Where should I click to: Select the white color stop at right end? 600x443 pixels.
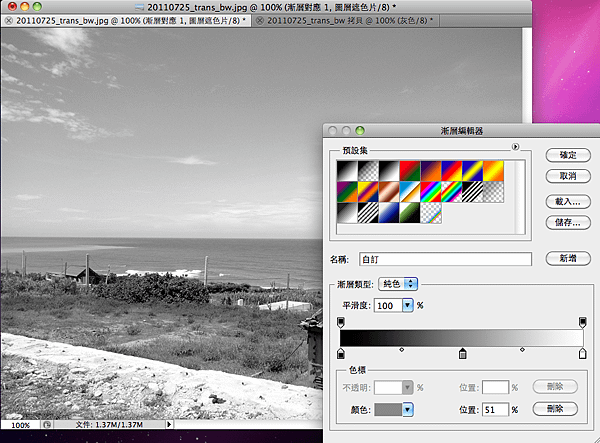coord(582,353)
